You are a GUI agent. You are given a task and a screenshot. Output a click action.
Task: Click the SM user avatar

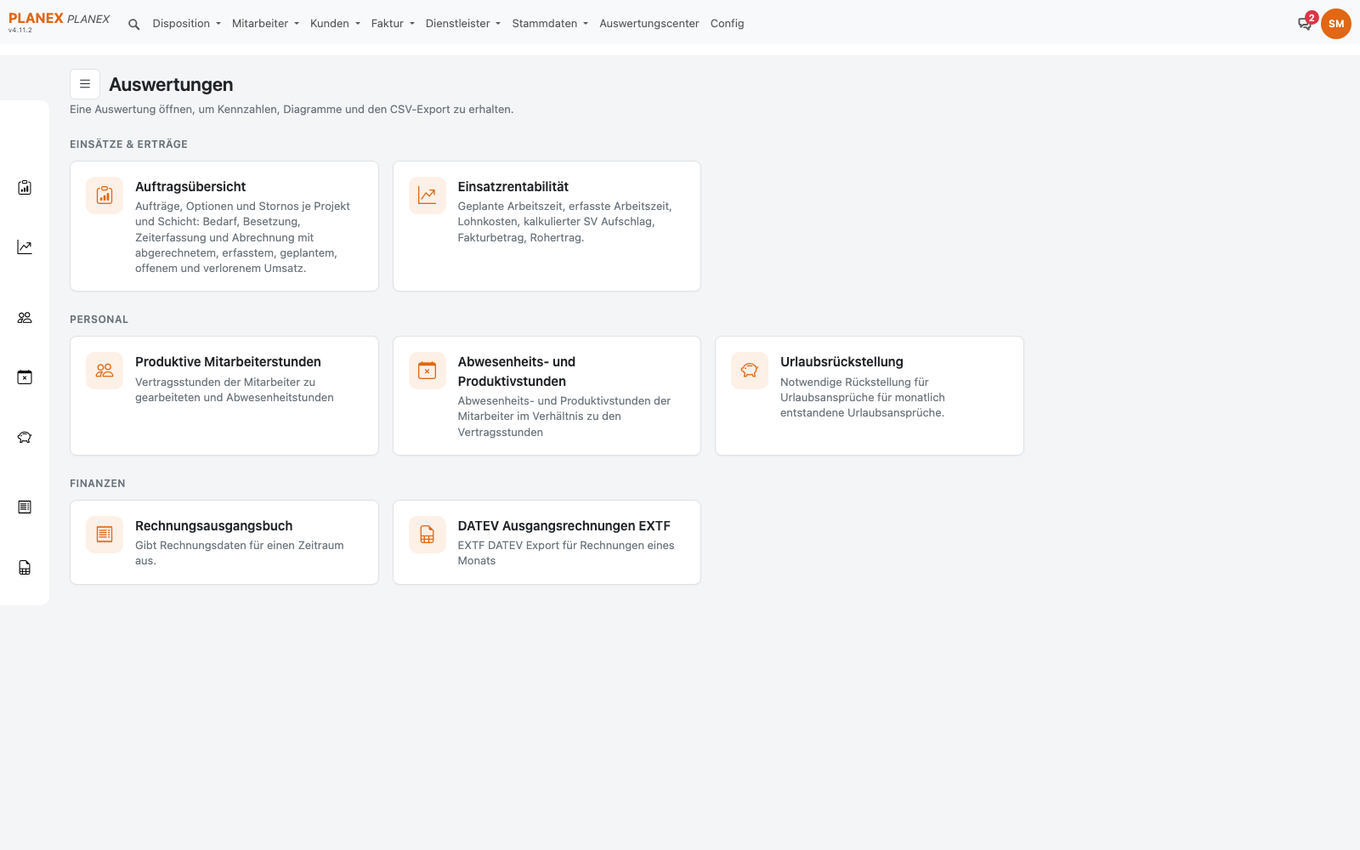(1336, 23)
